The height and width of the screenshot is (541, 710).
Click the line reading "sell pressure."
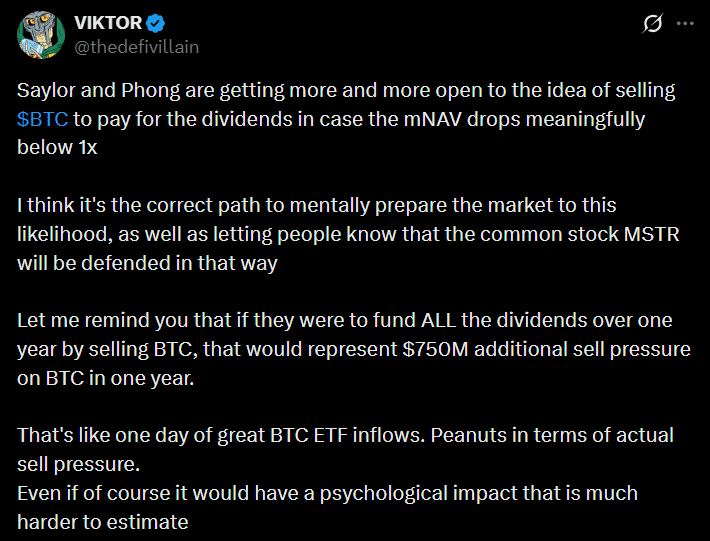click(74, 464)
